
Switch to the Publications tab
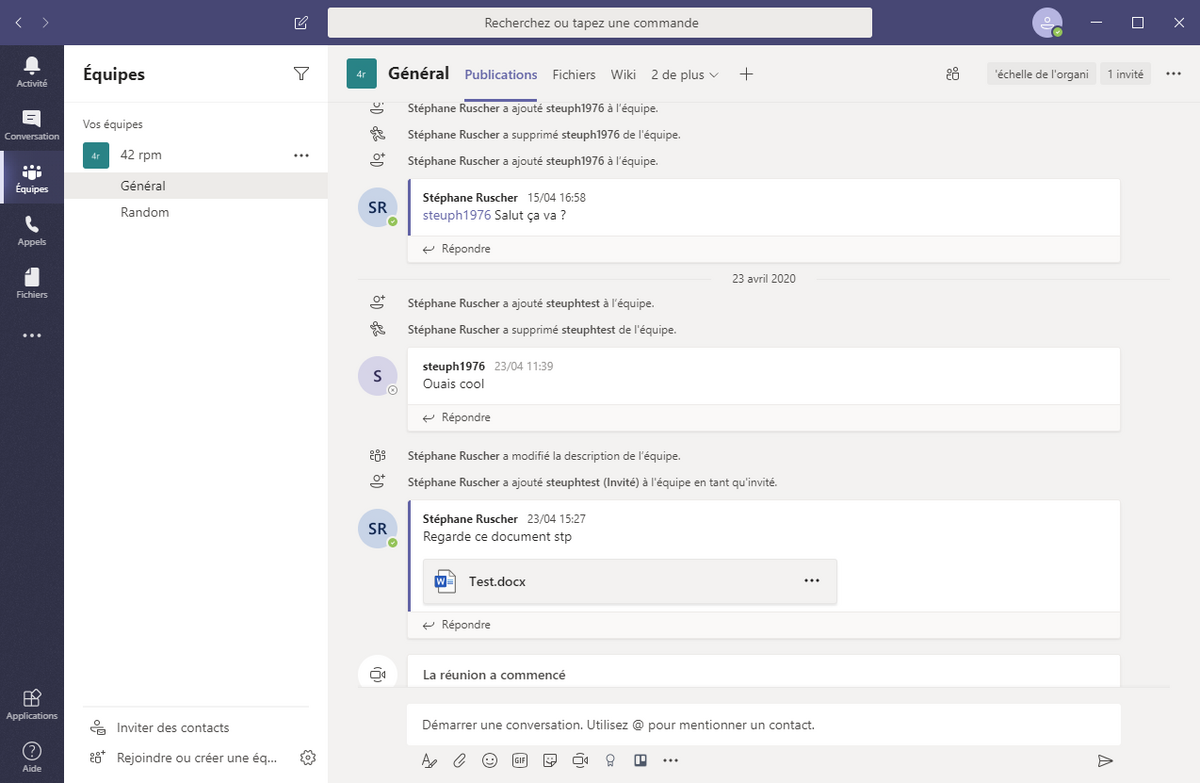click(x=501, y=74)
